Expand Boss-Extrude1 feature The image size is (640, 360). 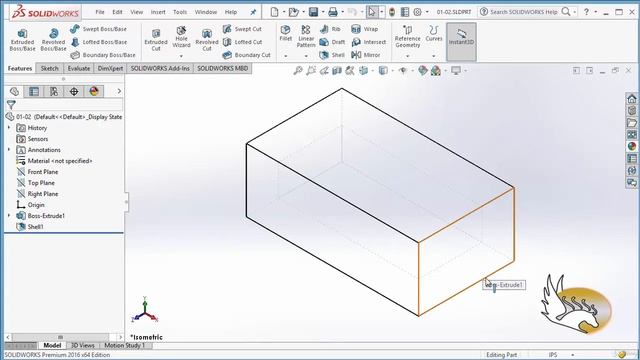(x=9, y=216)
